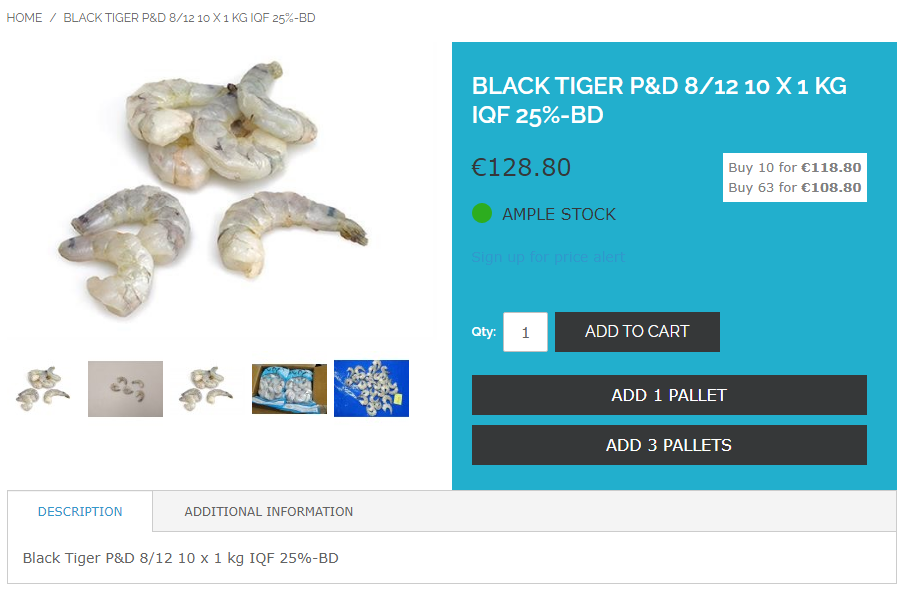Screen dimensions: 901x589
Task: Click the AMPLE STOCK label
Action: tap(559, 214)
